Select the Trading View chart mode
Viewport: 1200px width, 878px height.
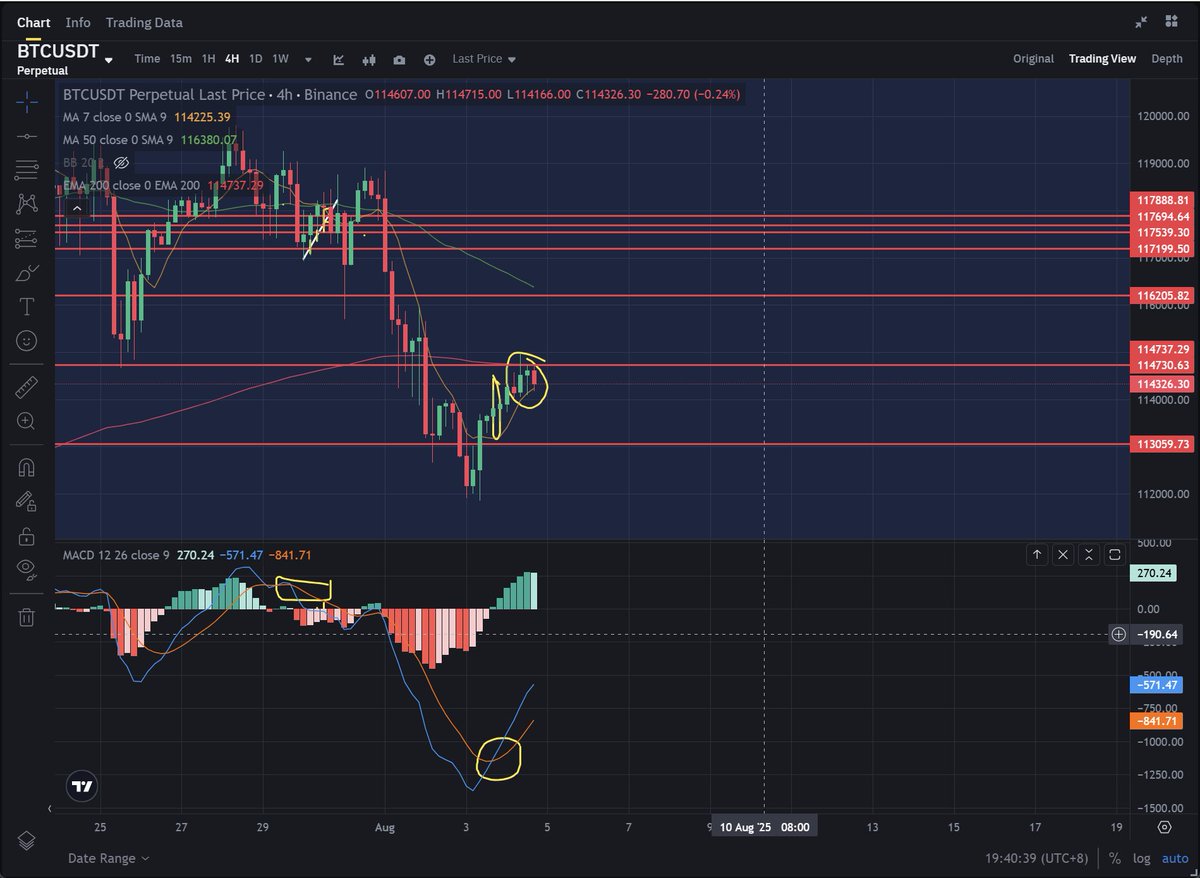point(1102,59)
